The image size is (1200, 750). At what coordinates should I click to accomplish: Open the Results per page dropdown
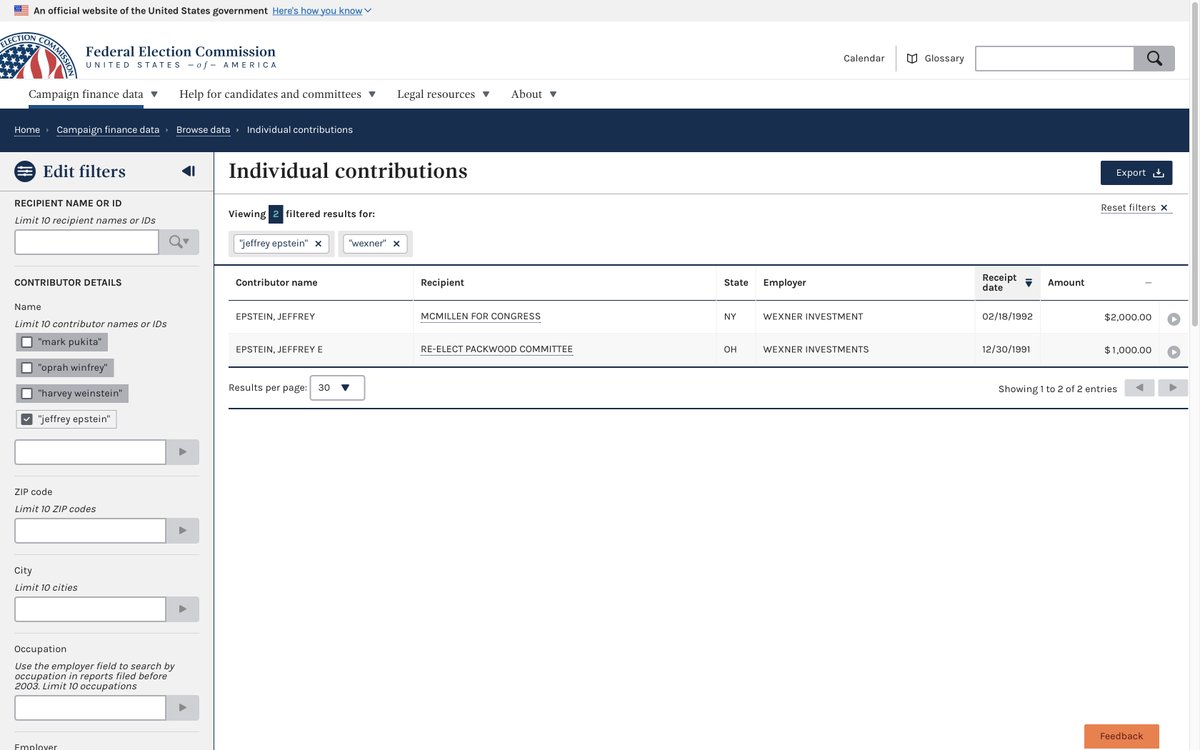tap(337, 388)
